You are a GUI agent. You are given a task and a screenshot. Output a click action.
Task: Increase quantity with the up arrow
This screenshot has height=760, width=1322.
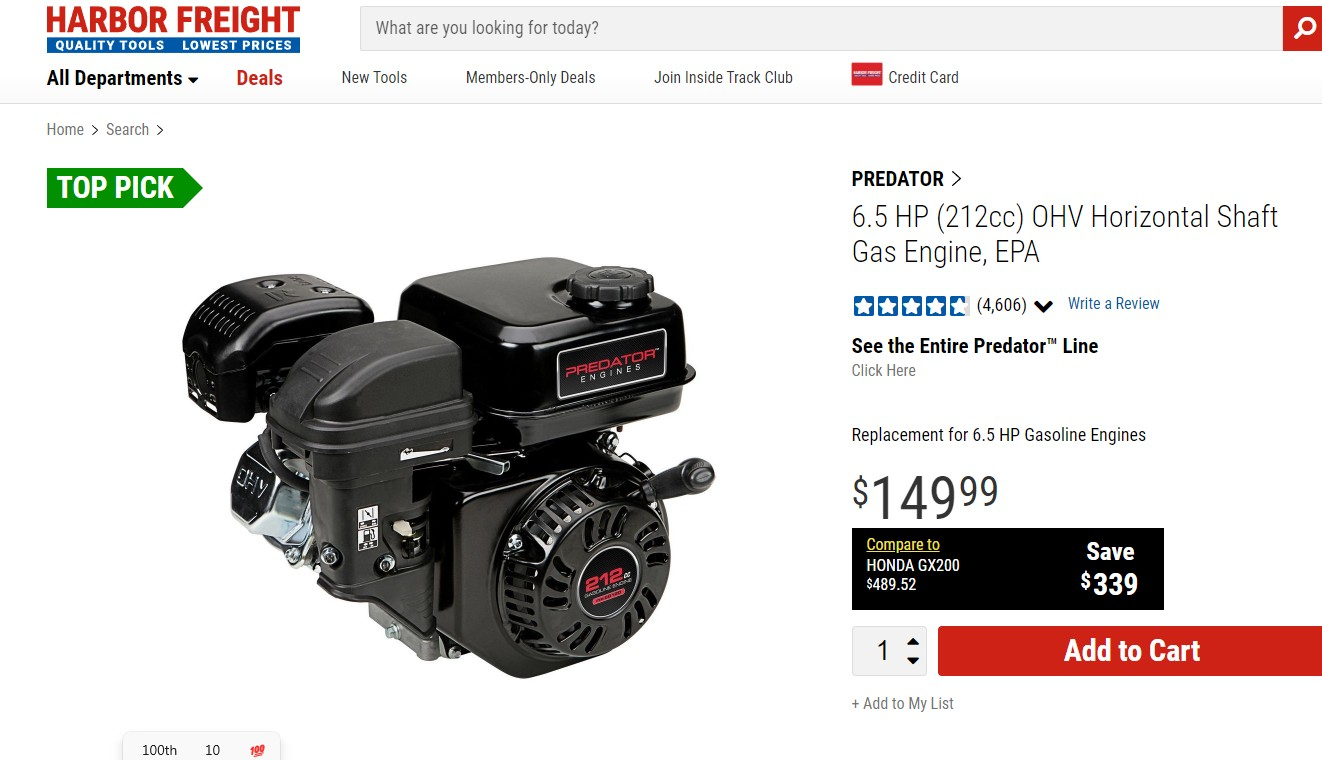tap(912, 642)
